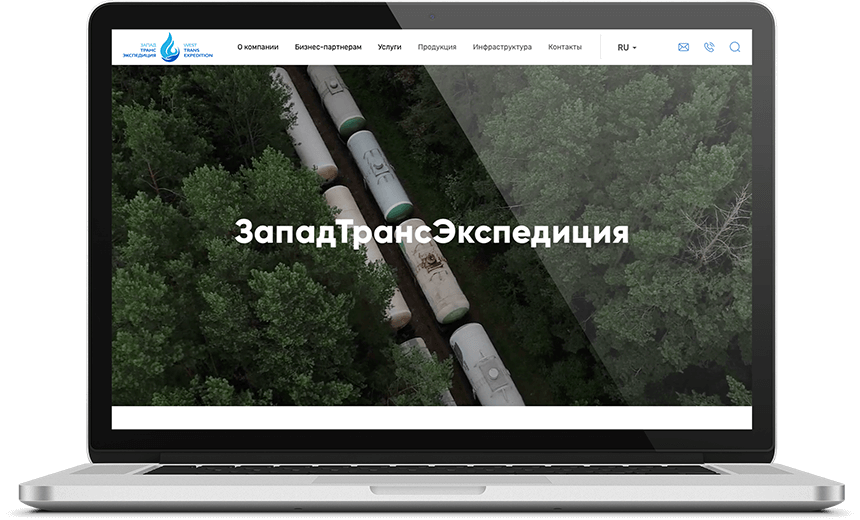Screen dimensions: 860x520
Task: Expand the RU language dropdown
Action: click(x=627, y=48)
